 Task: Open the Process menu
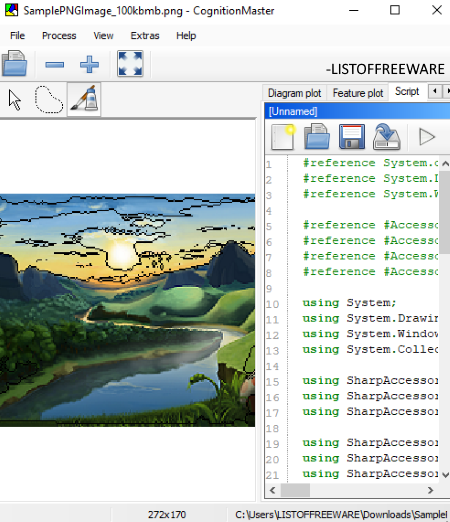(59, 36)
